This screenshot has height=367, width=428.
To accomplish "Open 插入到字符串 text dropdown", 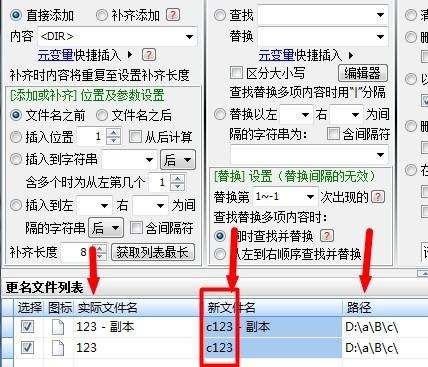I will coord(150,160).
